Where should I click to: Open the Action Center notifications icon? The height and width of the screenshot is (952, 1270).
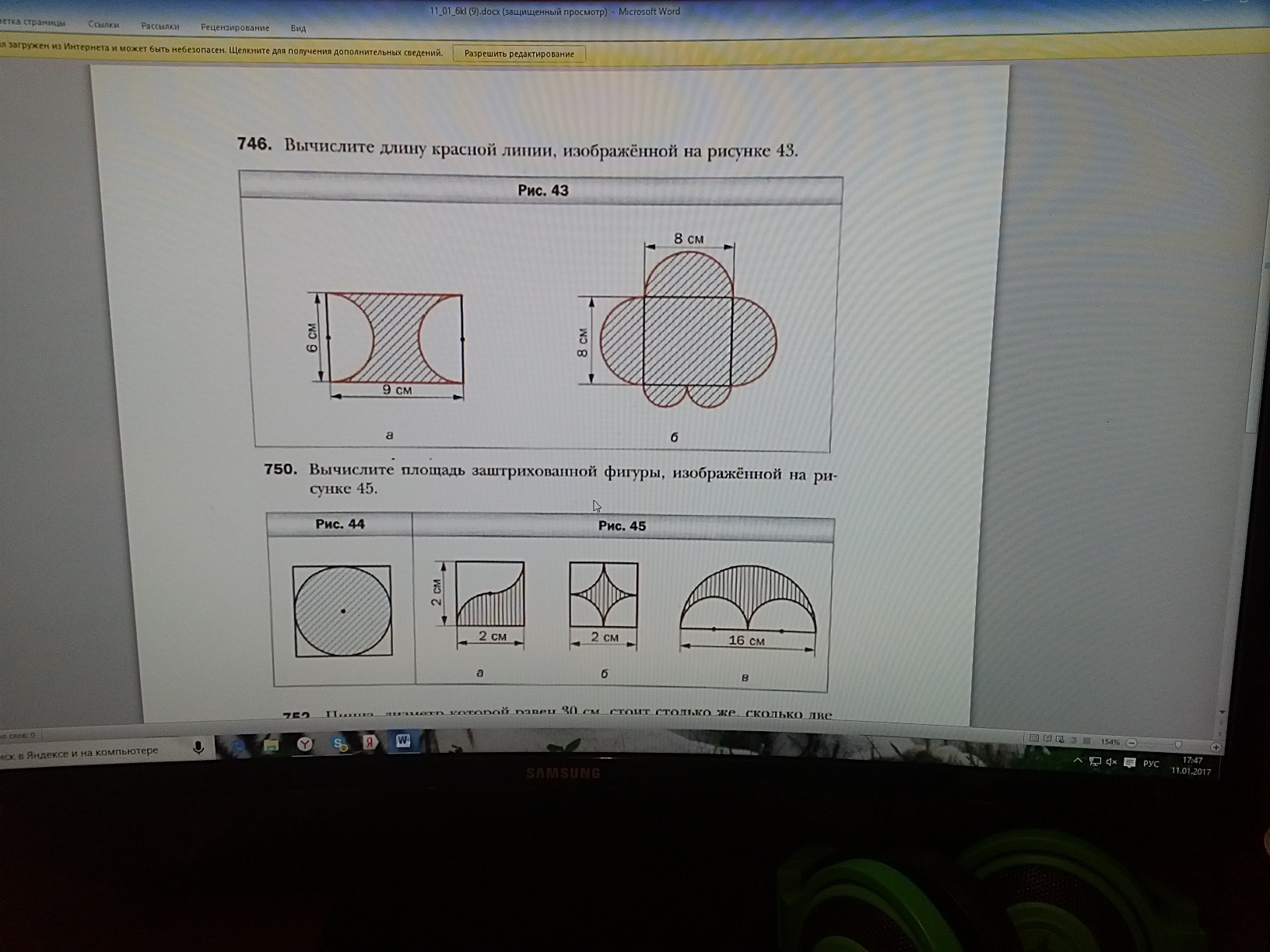coord(1130,763)
